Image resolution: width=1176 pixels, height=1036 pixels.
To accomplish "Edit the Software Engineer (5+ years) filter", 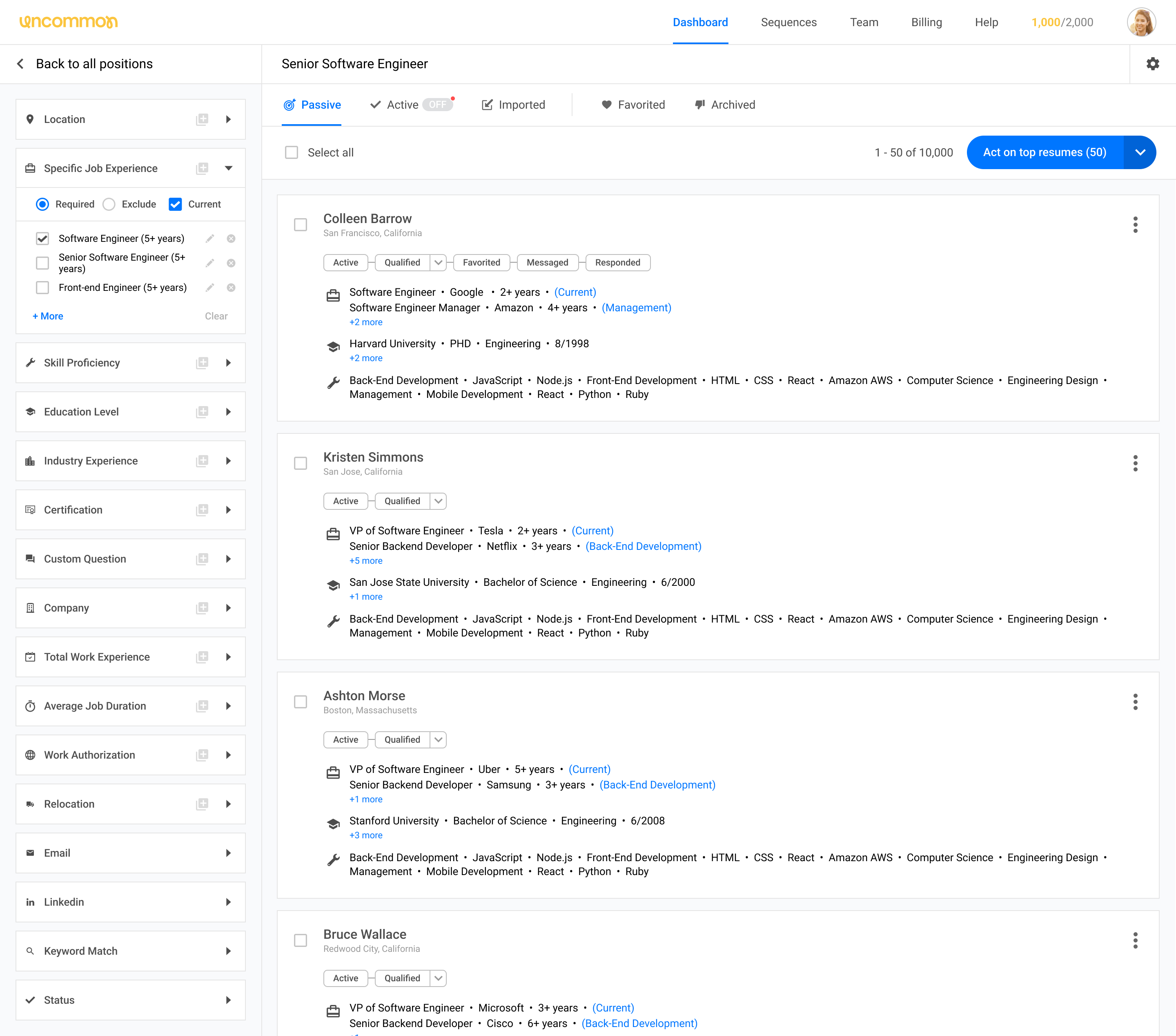I will tap(210, 238).
